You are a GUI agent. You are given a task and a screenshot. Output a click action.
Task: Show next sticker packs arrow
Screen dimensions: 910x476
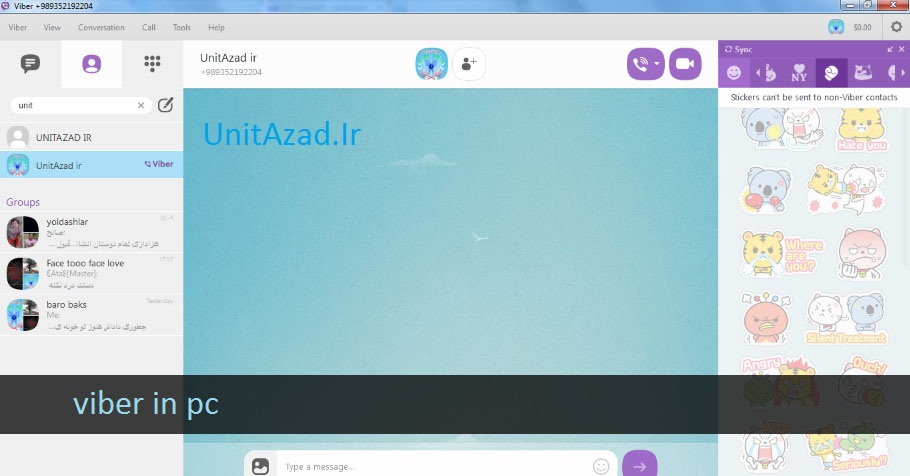coord(903,73)
